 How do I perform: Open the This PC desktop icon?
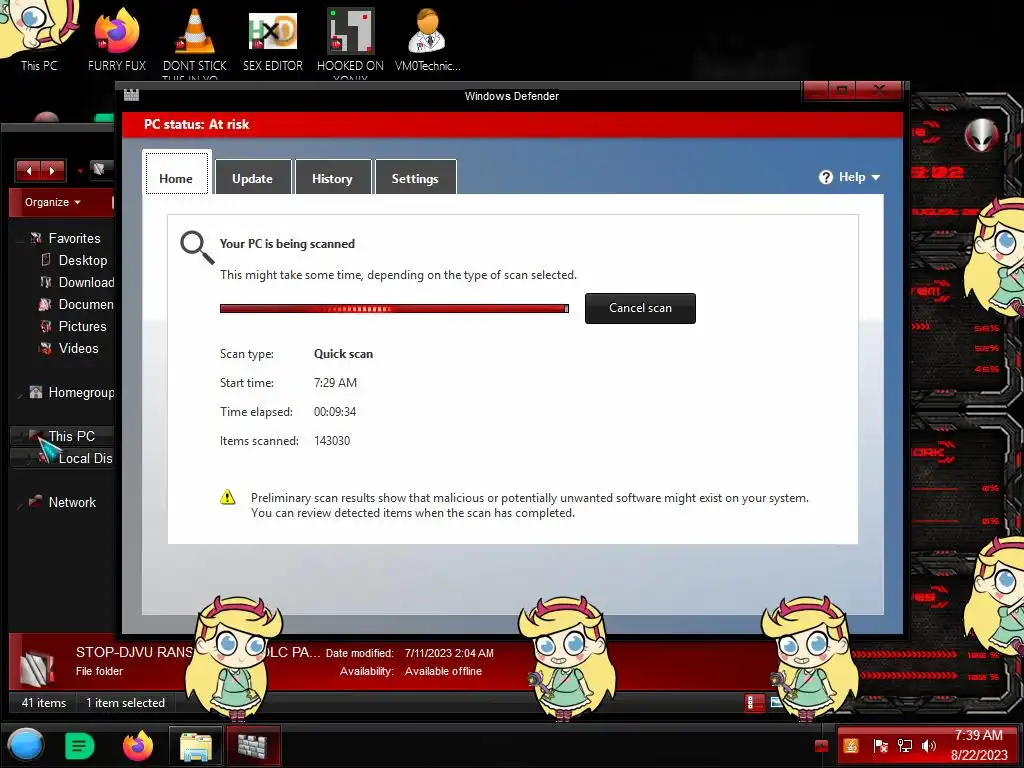[x=38, y=36]
